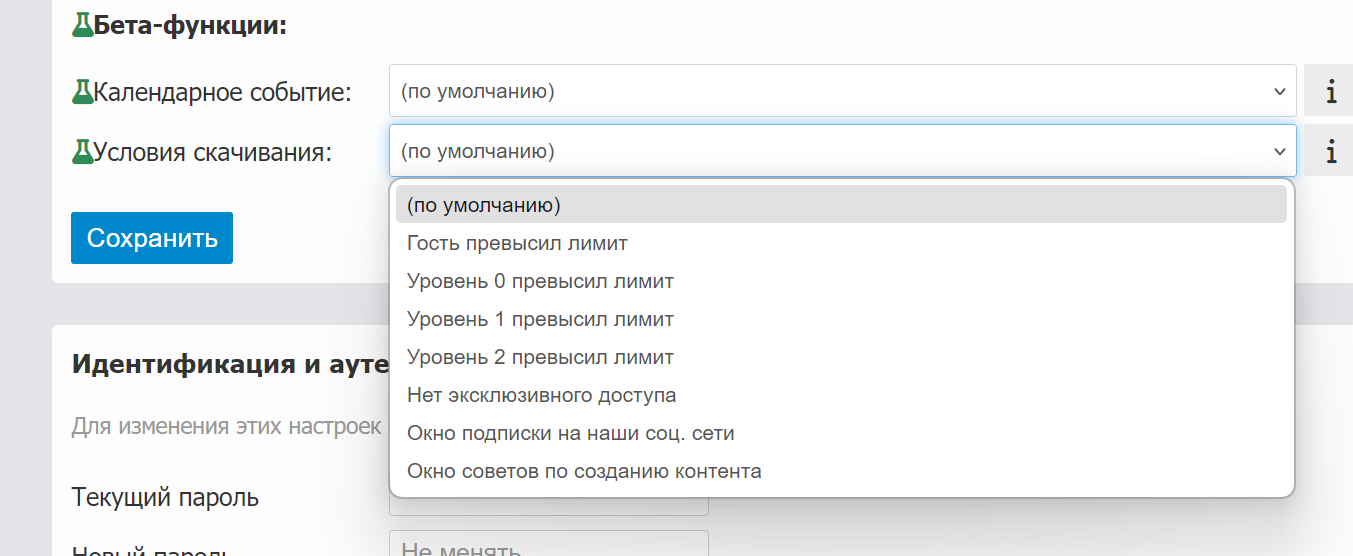The image size is (1353, 556).
Task: Pick Уровень 1 превысил лимит
Action: click(x=540, y=319)
